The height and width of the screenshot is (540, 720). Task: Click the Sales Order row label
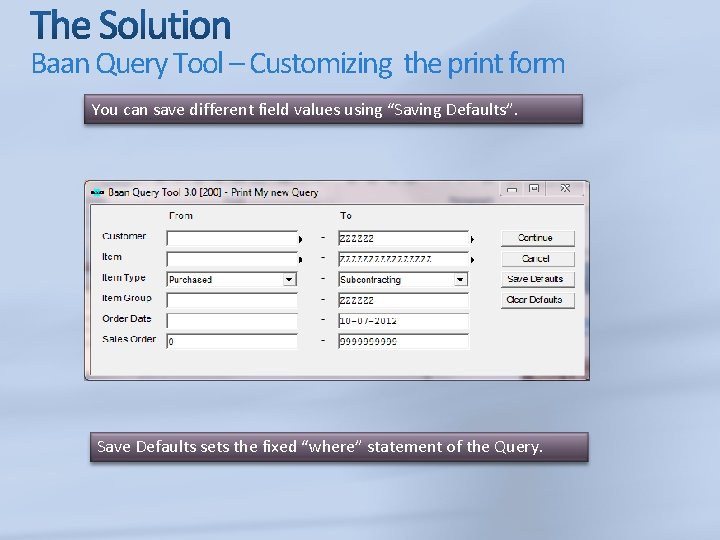point(129,339)
